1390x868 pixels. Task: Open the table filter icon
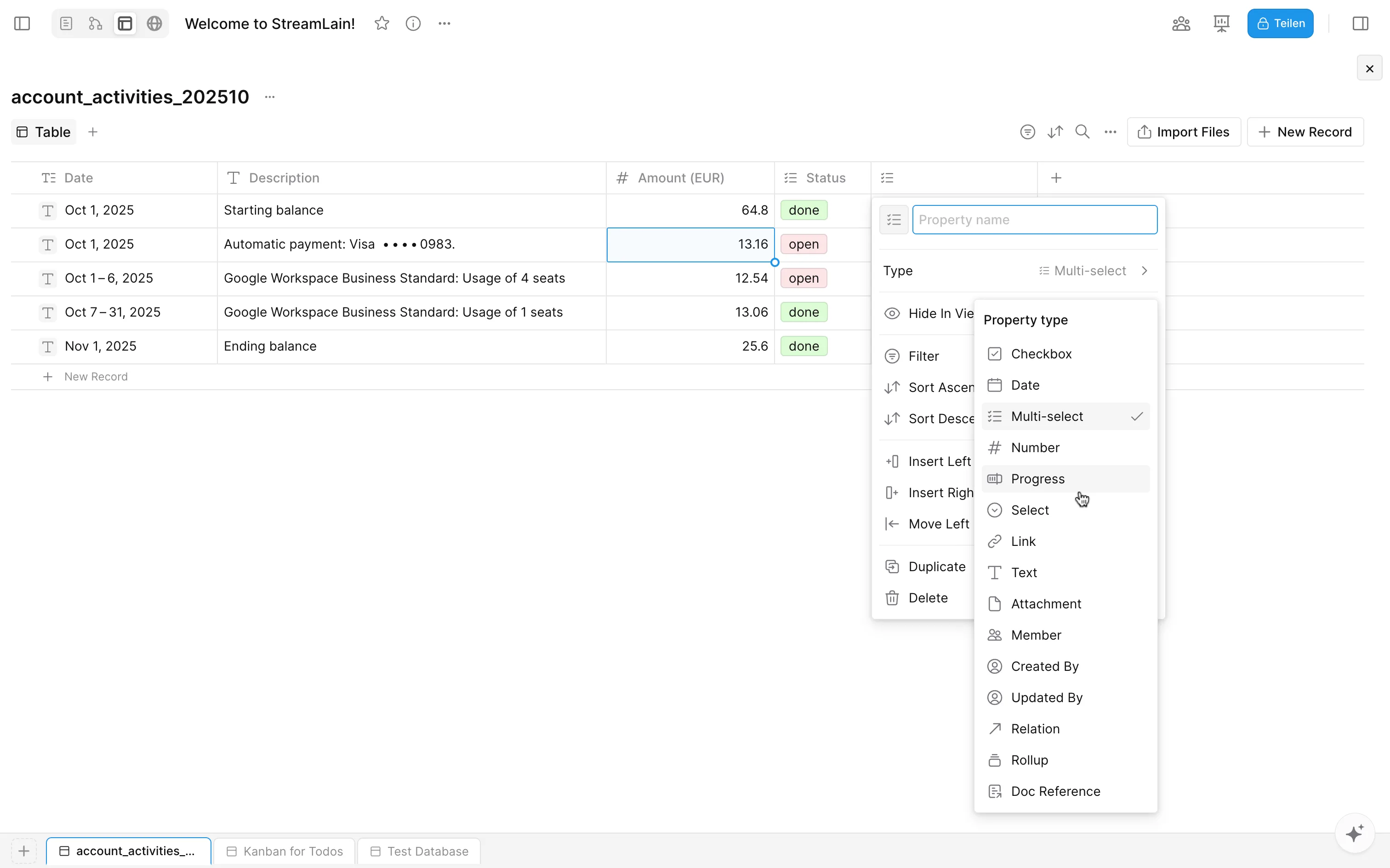point(1028,132)
